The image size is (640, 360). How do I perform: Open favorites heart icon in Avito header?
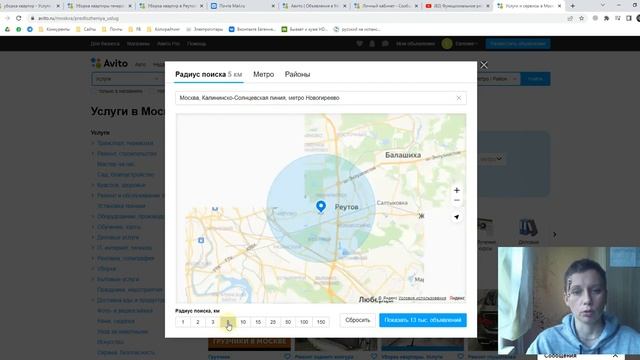point(360,43)
